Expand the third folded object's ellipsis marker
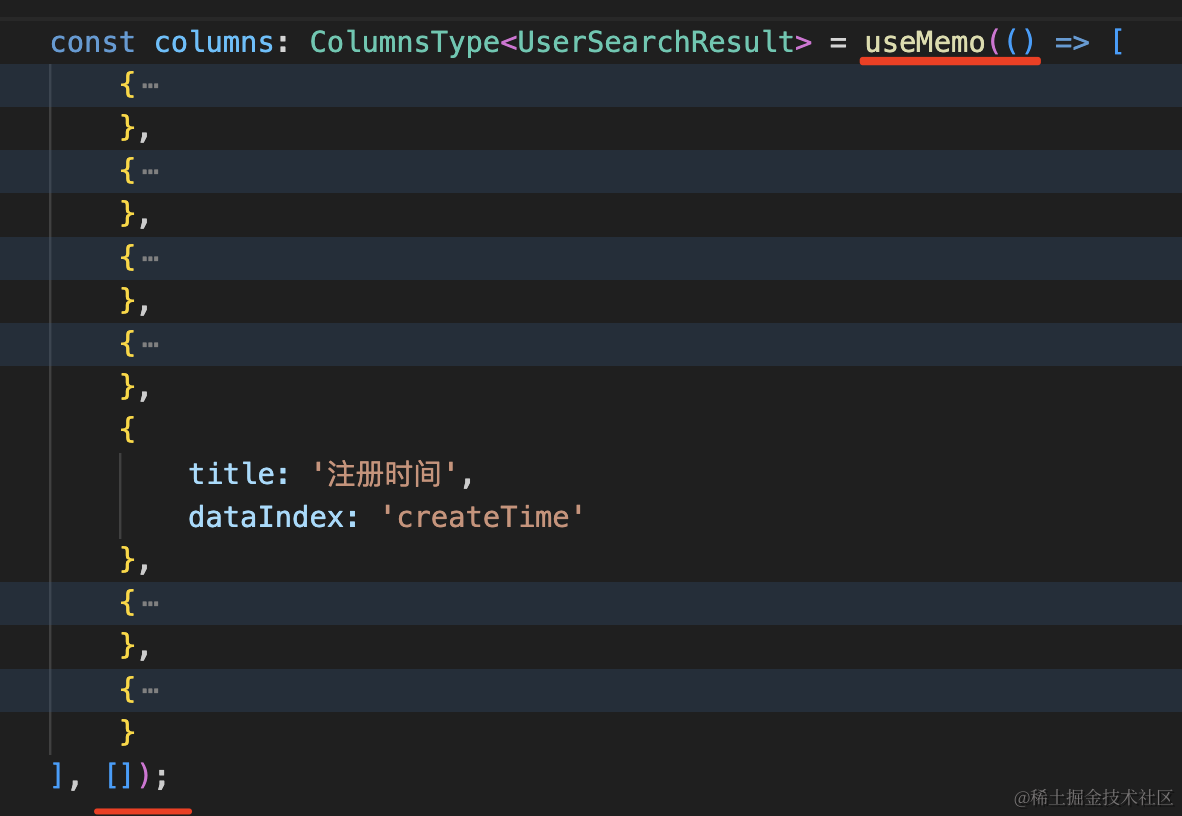This screenshot has width=1182, height=816. 150,259
